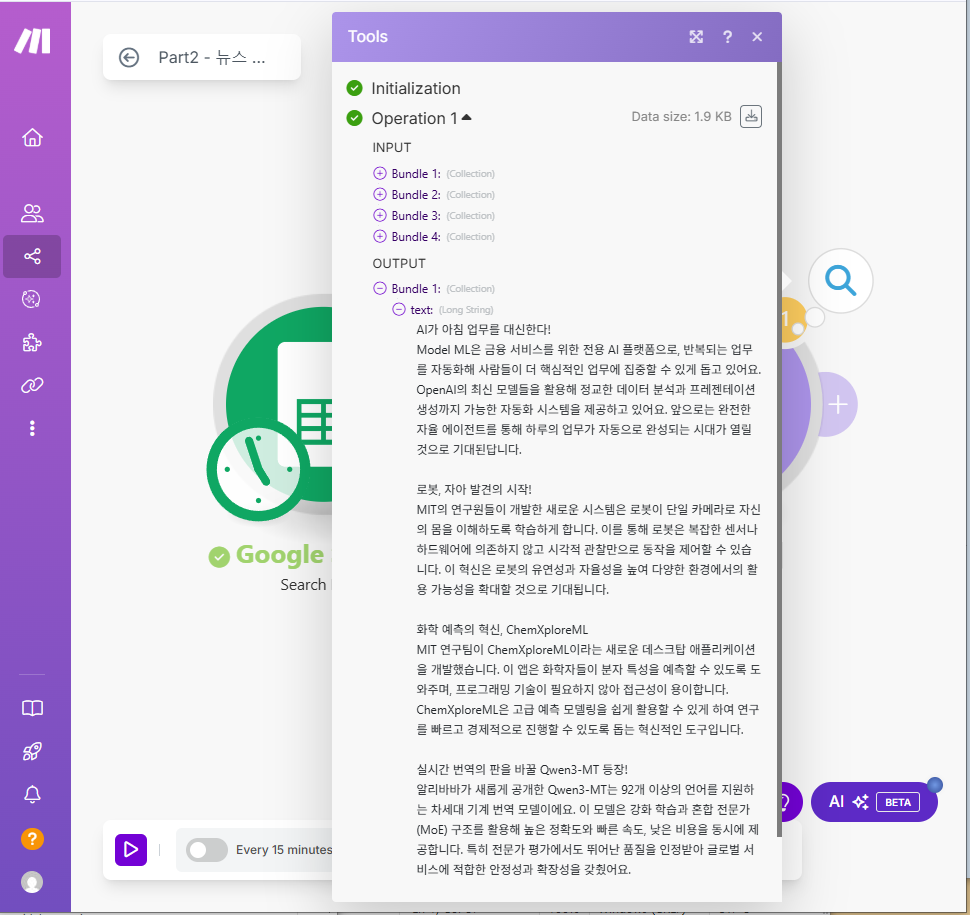This screenshot has height=915, width=970.
Task: Go back using the arrow beside Part2
Action: 129,58
